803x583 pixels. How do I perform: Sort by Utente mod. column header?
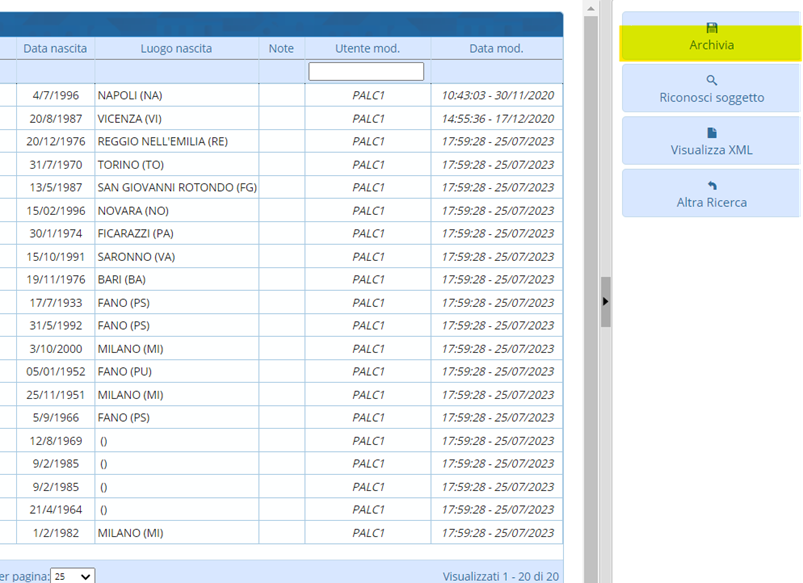(367, 48)
